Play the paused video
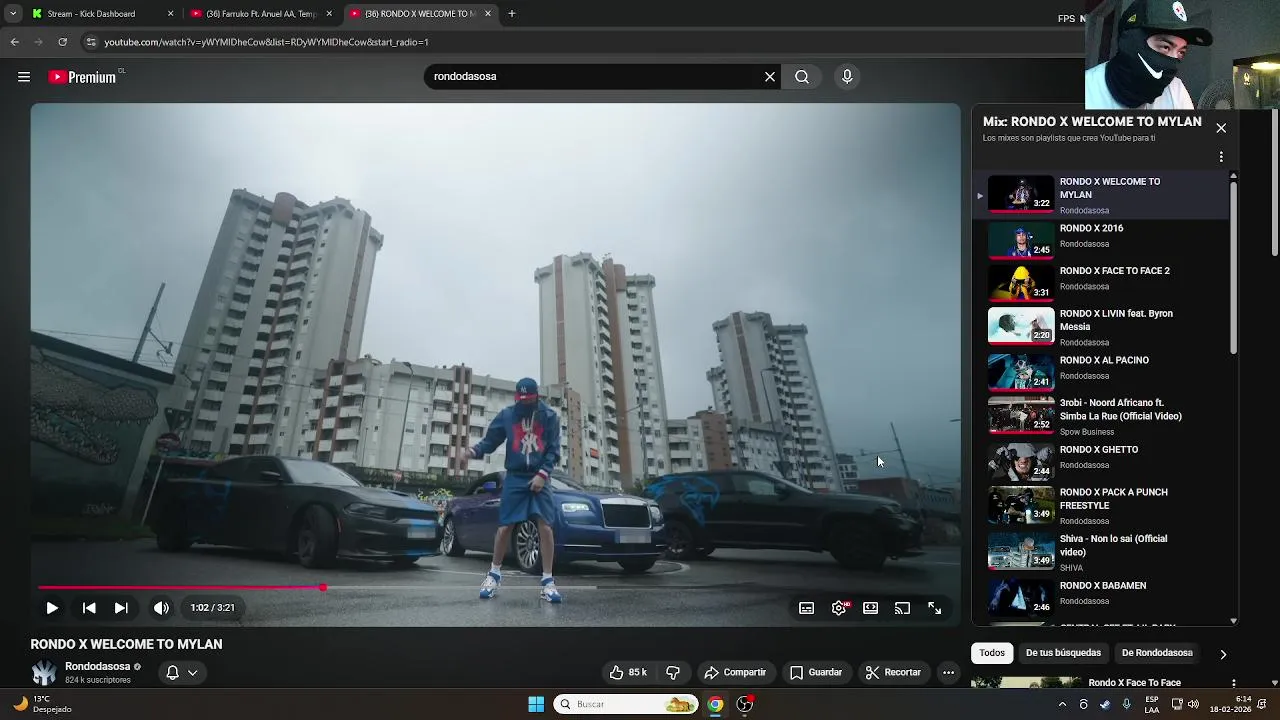The width and height of the screenshot is (1280, 720). click(x=52, y=607)
